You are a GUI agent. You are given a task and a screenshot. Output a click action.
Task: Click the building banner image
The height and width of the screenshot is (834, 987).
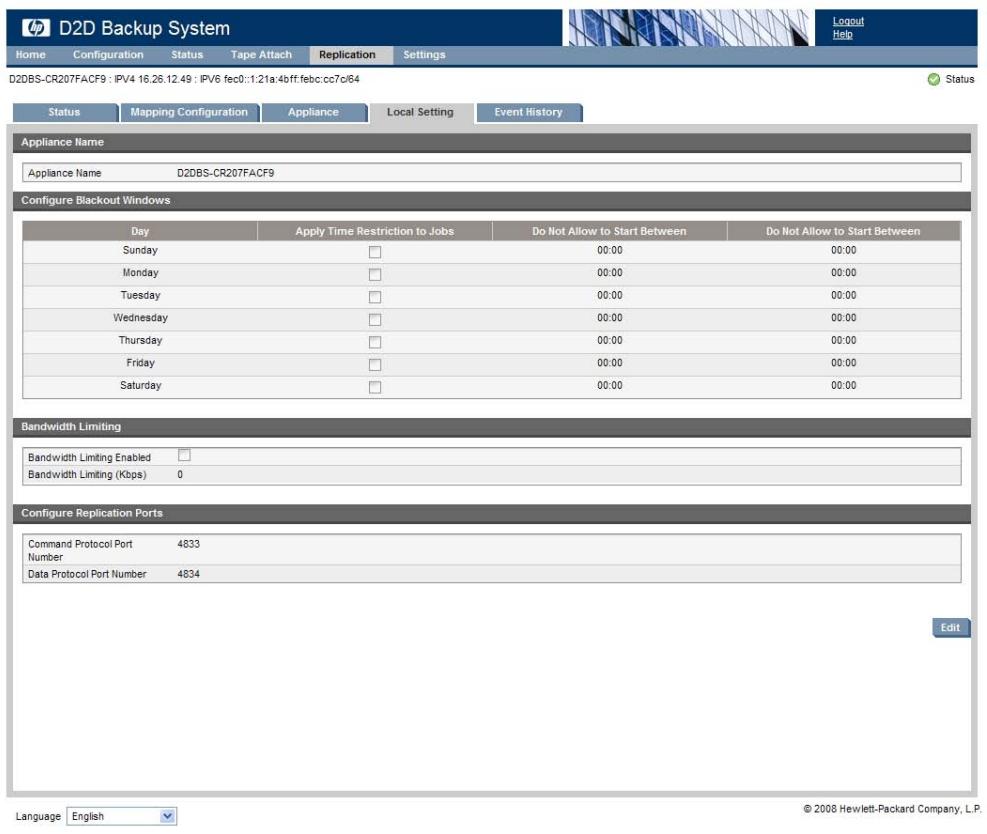click(x=689, y=28)
